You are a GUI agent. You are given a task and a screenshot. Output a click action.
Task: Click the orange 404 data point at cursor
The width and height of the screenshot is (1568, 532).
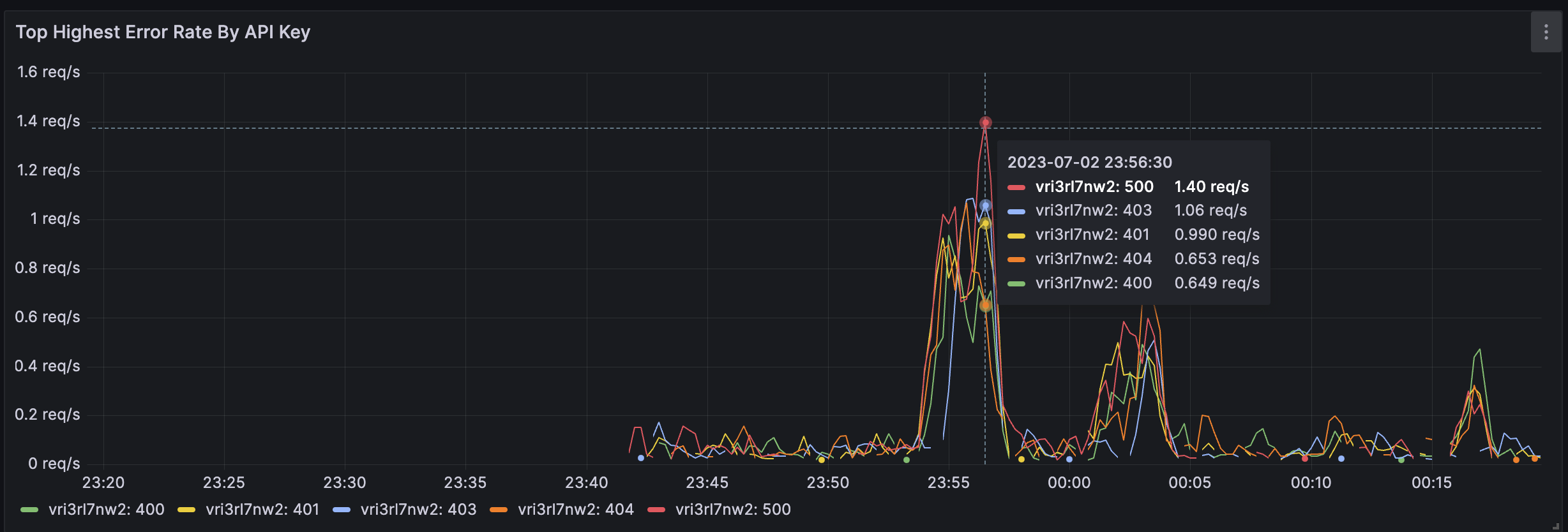(986, 305)
